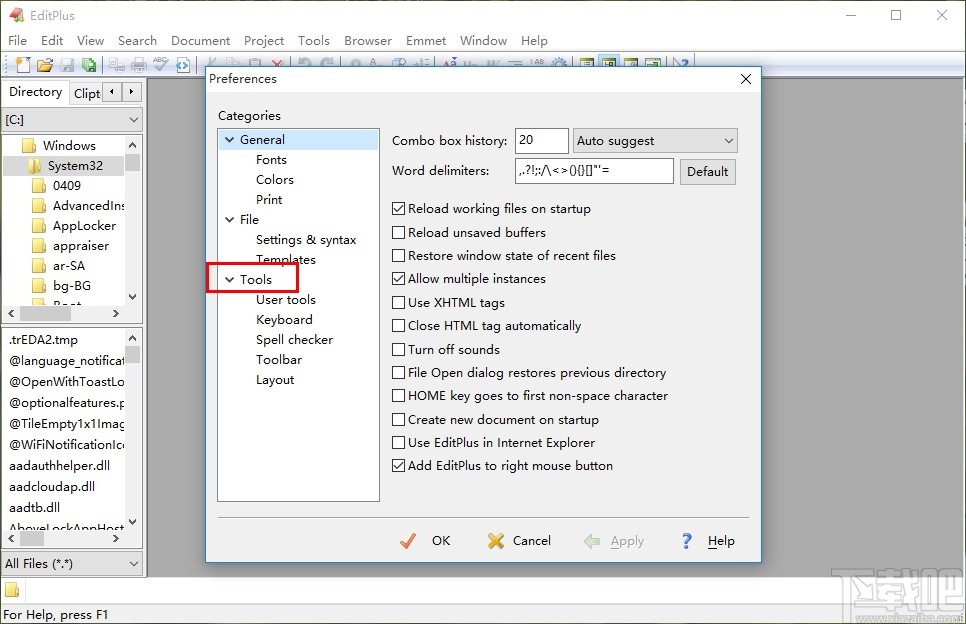966x624 pixels.
Task: Click the Word delimiters text field
Action: 594,171
